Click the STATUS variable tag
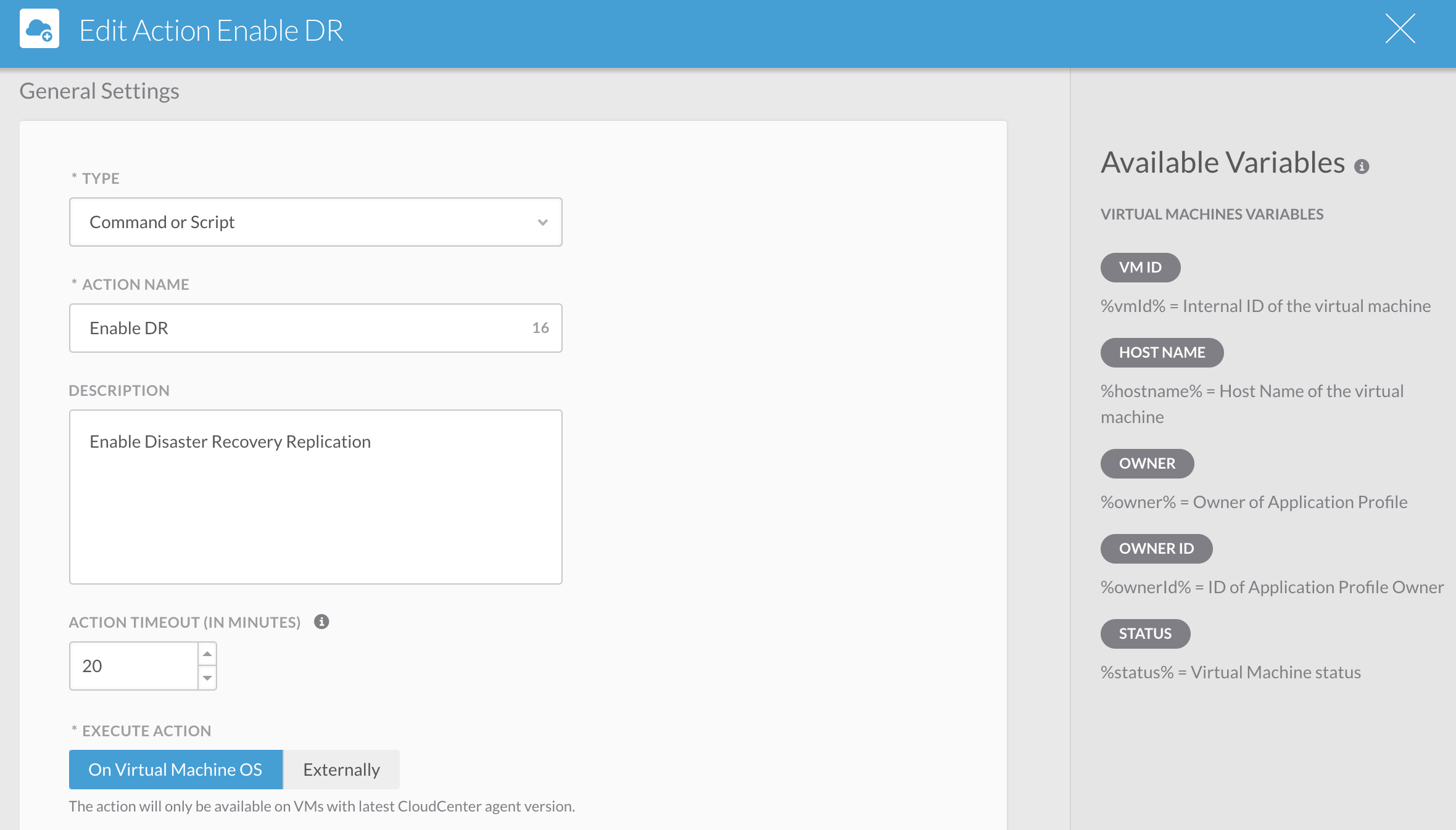The image size is (1456, 830). pos(1145,634)
